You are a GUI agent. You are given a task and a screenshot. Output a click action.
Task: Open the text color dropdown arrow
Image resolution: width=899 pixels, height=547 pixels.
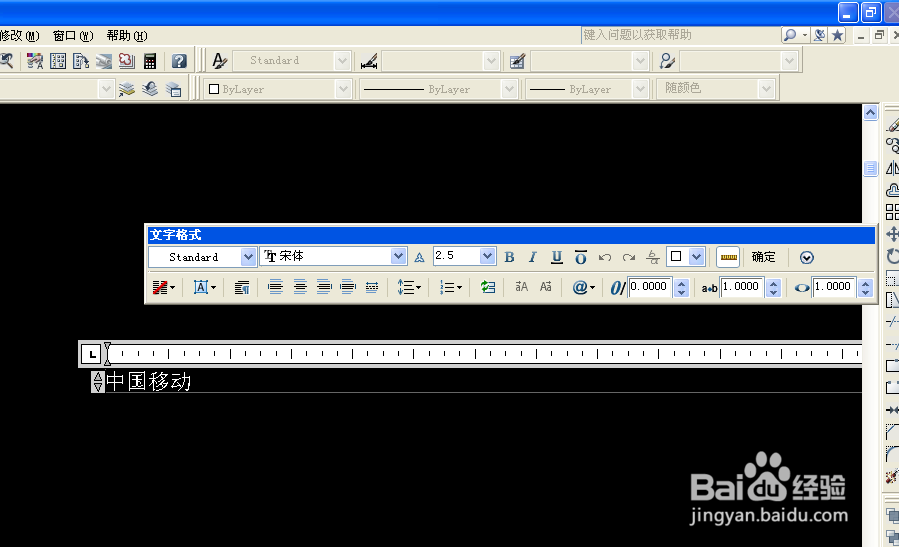(696, 257)
